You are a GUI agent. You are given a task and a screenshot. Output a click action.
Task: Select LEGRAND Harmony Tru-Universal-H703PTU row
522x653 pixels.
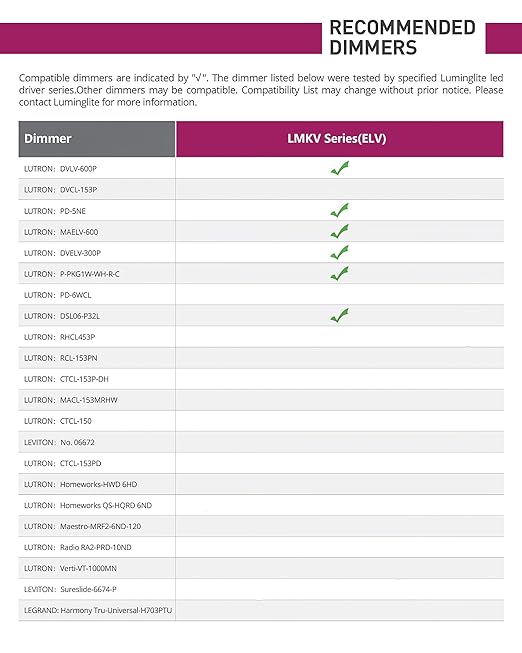pyautogui.click(x=98, y=610)
